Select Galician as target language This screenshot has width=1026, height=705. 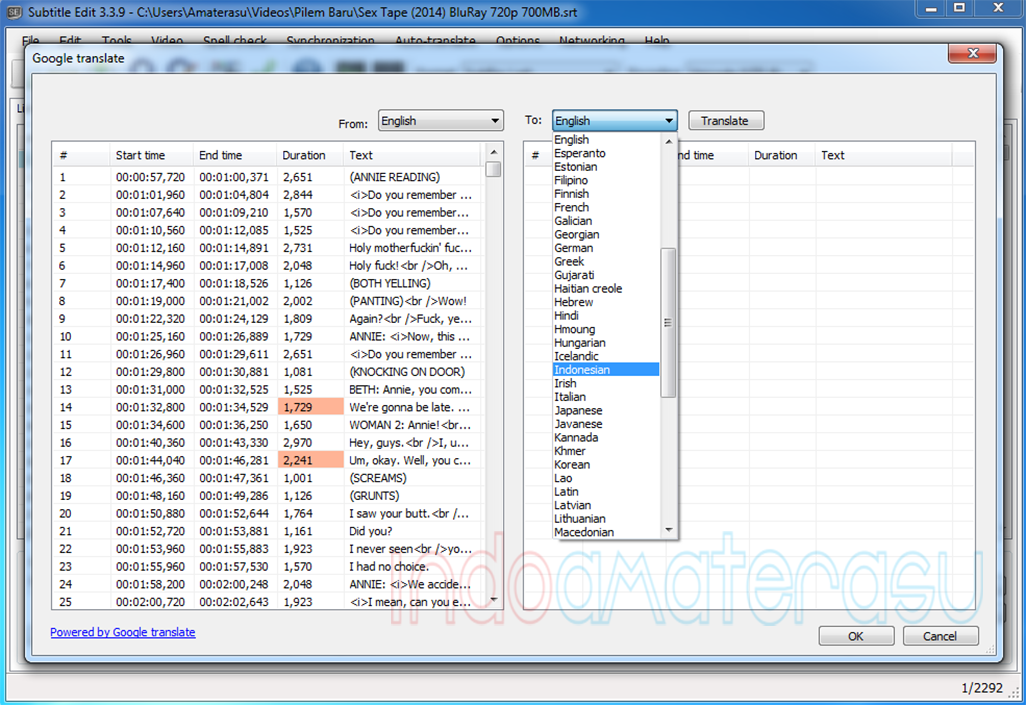[606, 221]
